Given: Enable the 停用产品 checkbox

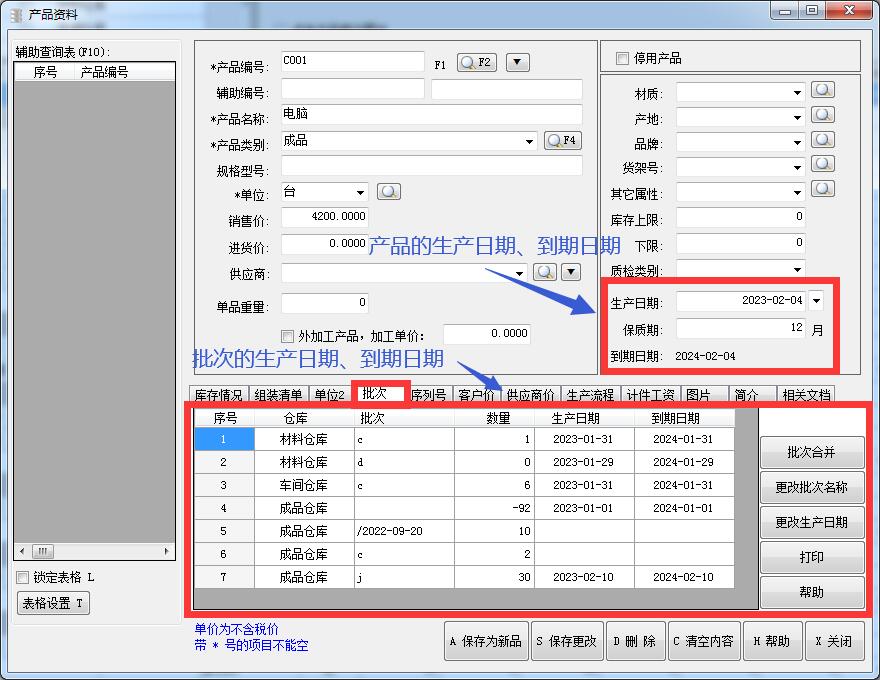Looking at the screenshot, I should (x=623, y=58).
